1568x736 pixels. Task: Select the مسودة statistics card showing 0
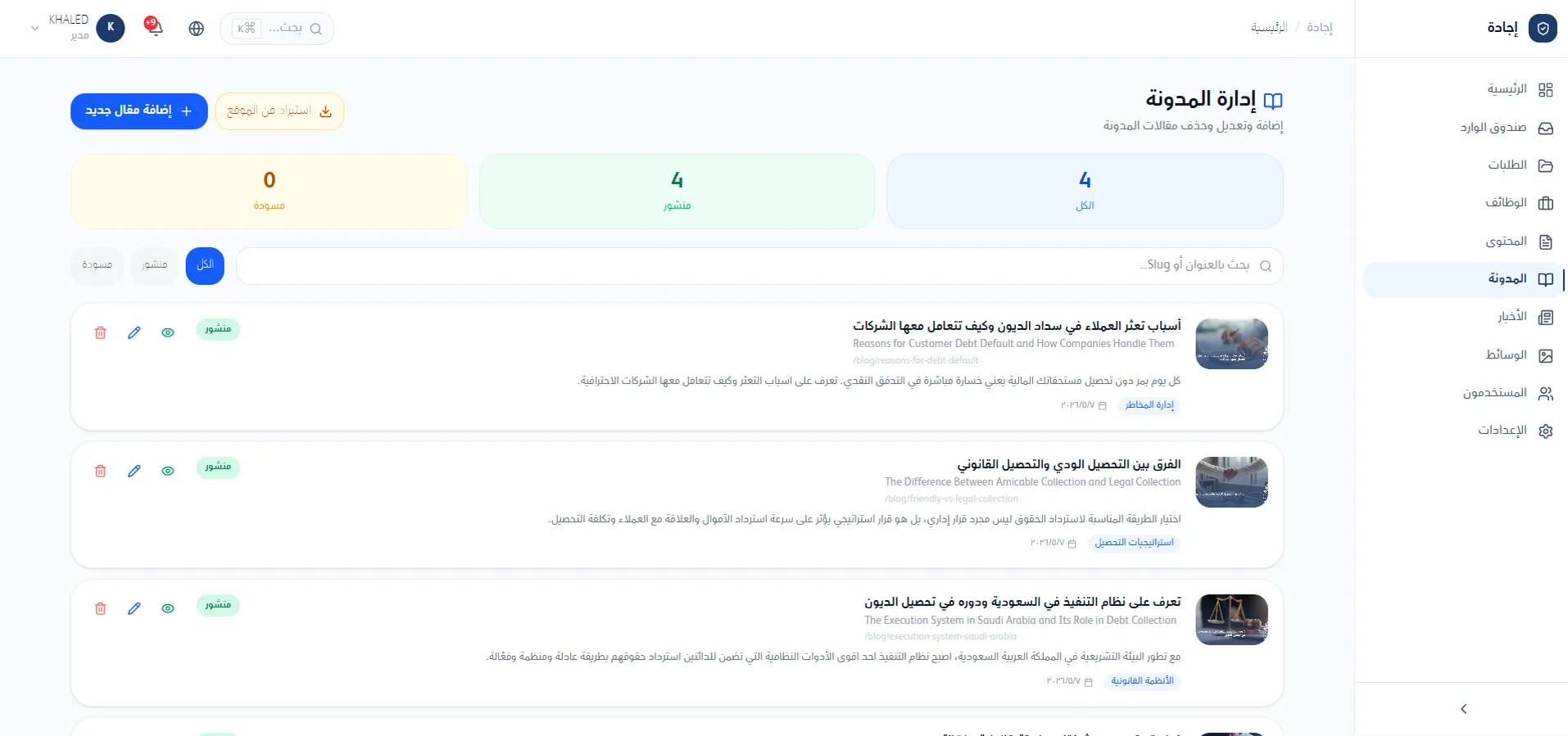pos(269,192)
